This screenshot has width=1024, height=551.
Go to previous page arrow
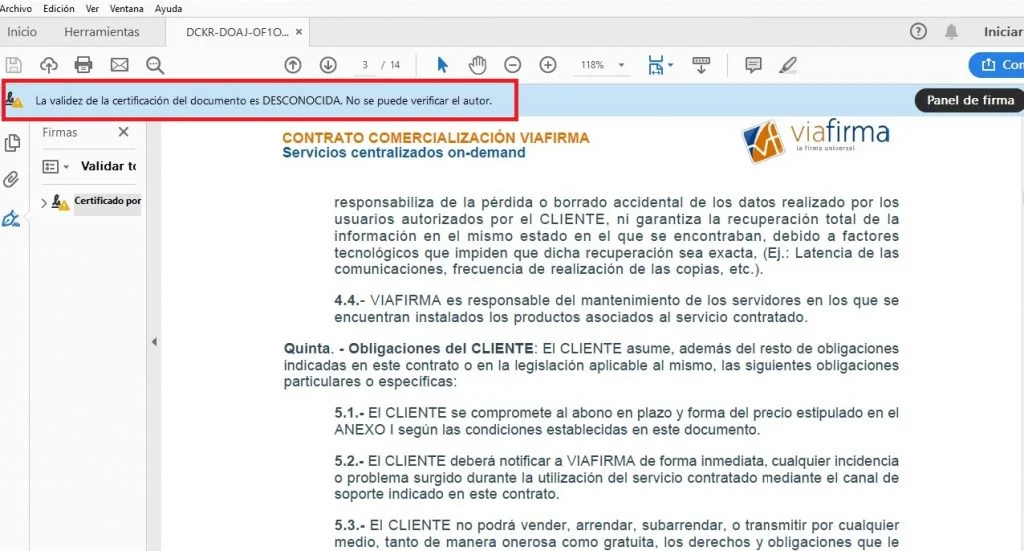point(293,65)
